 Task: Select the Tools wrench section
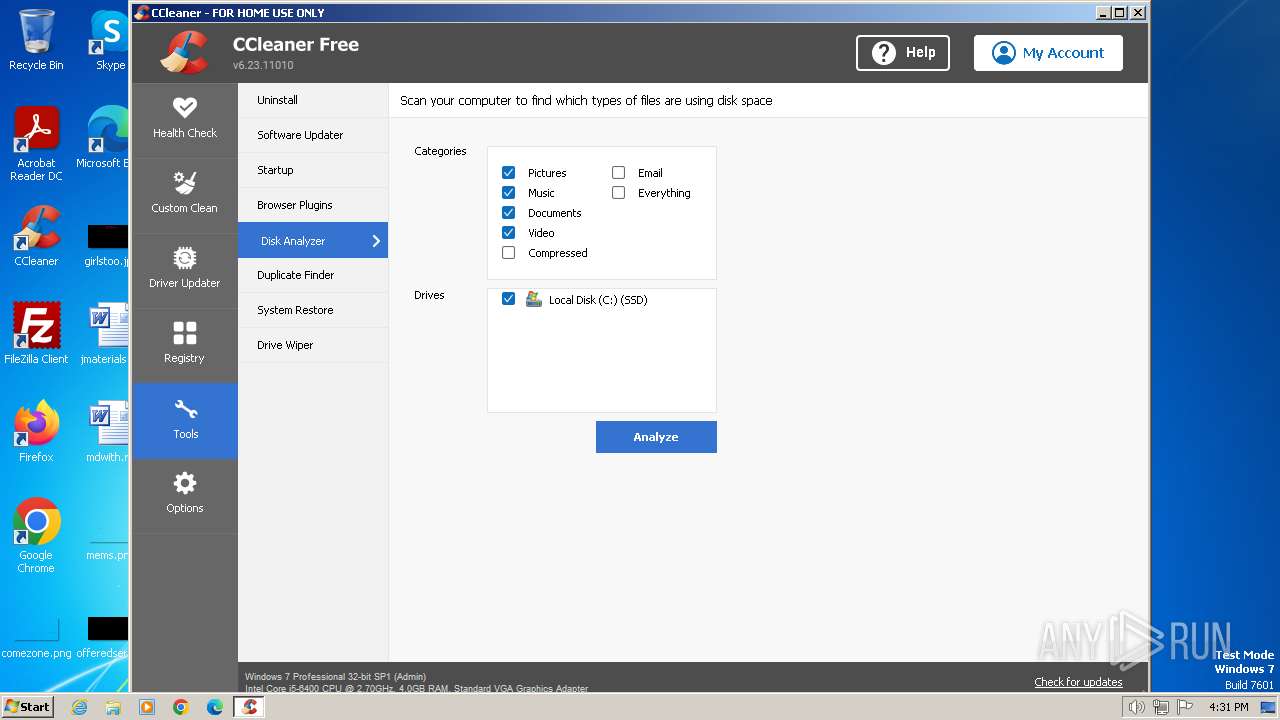[x=184, y=420]
